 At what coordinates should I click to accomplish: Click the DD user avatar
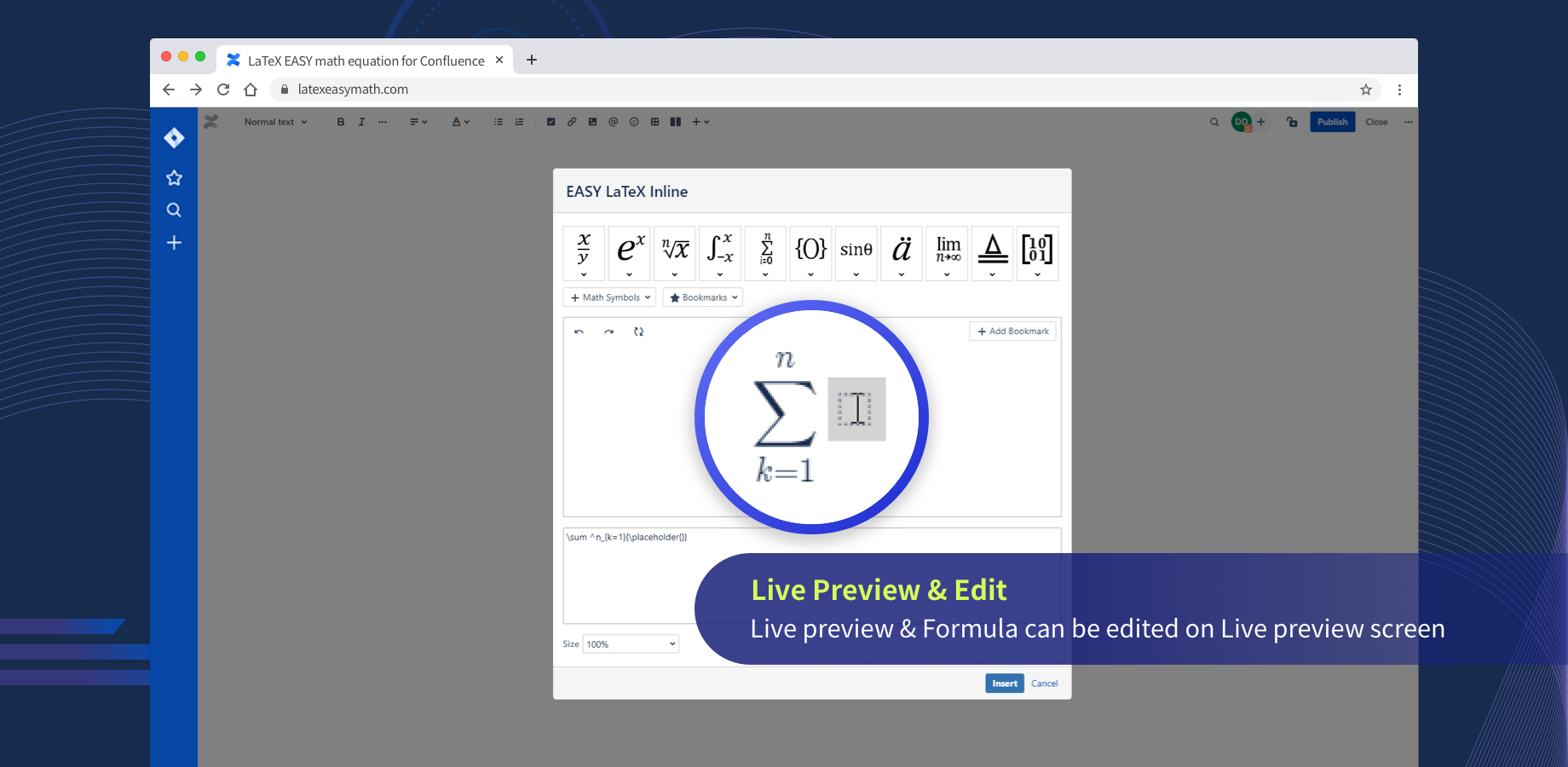tap(1241, 122)
